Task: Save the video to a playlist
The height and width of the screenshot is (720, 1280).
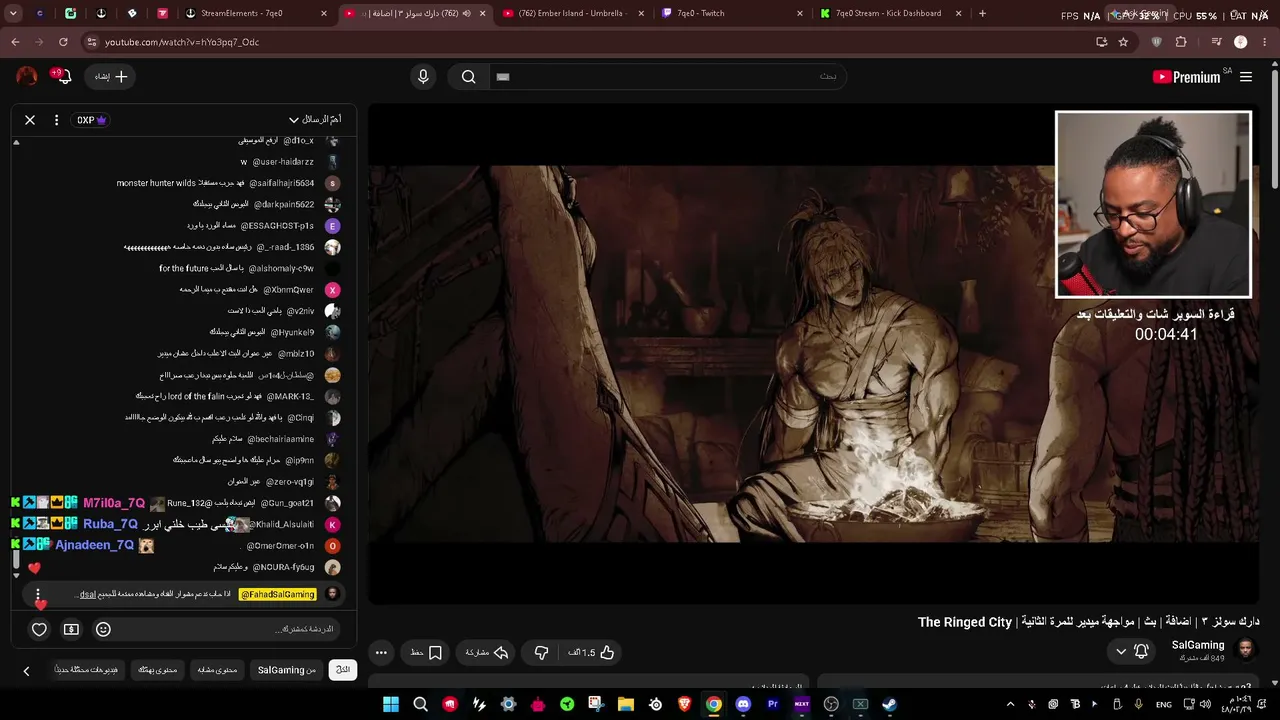Action: click(x=426, y=653)
